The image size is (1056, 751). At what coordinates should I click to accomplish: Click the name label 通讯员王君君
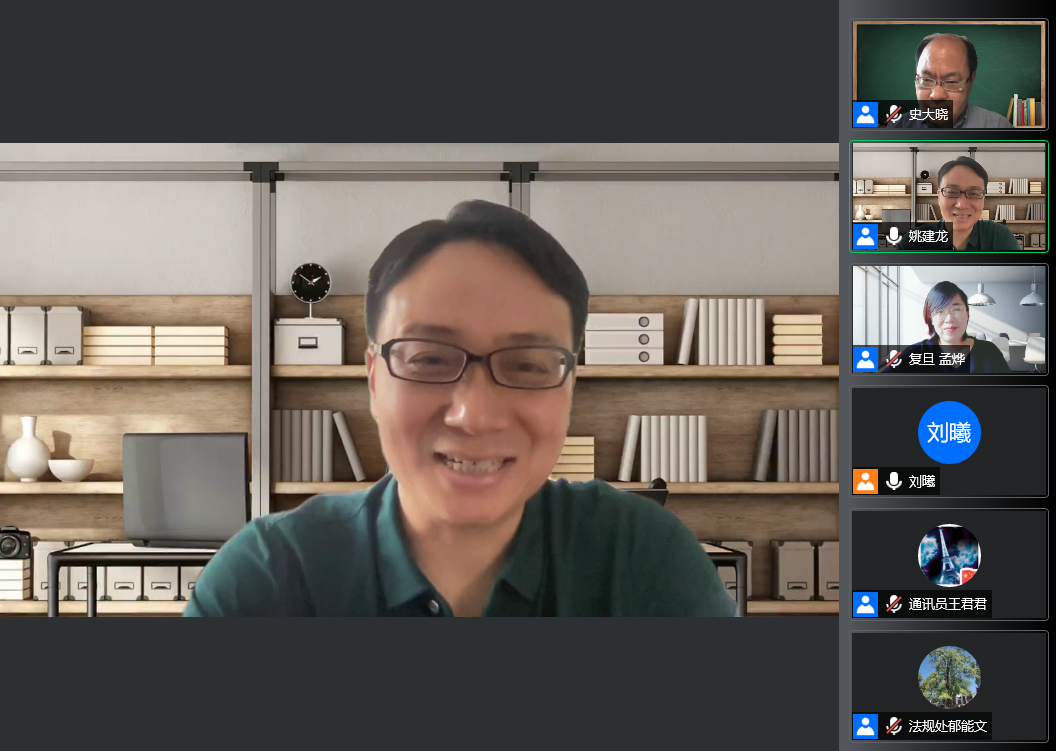pos(948,603)
